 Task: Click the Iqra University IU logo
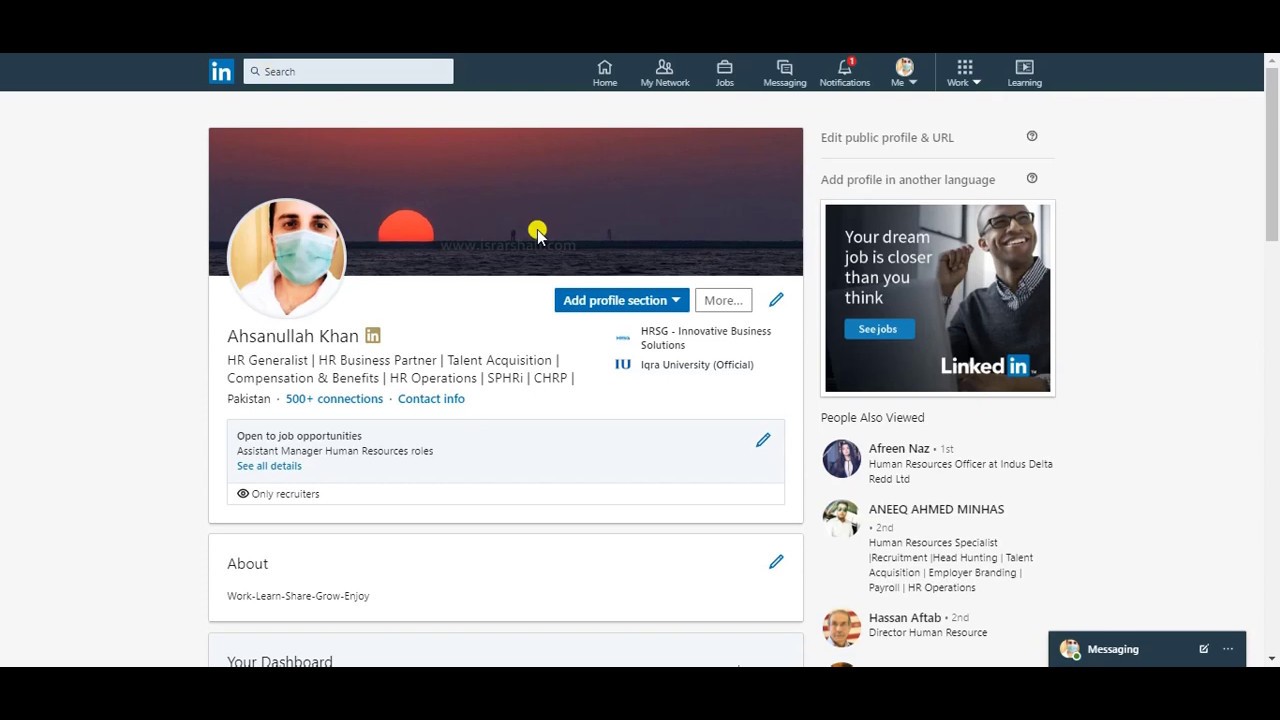point(623,365)
